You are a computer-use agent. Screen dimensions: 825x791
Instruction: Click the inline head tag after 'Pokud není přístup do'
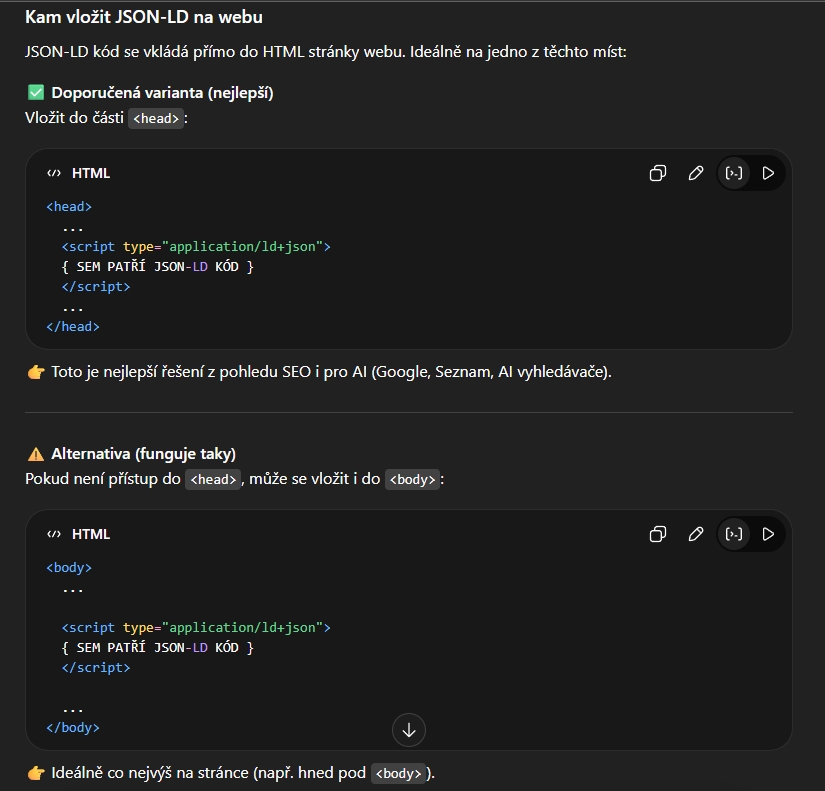coord(213,479)
